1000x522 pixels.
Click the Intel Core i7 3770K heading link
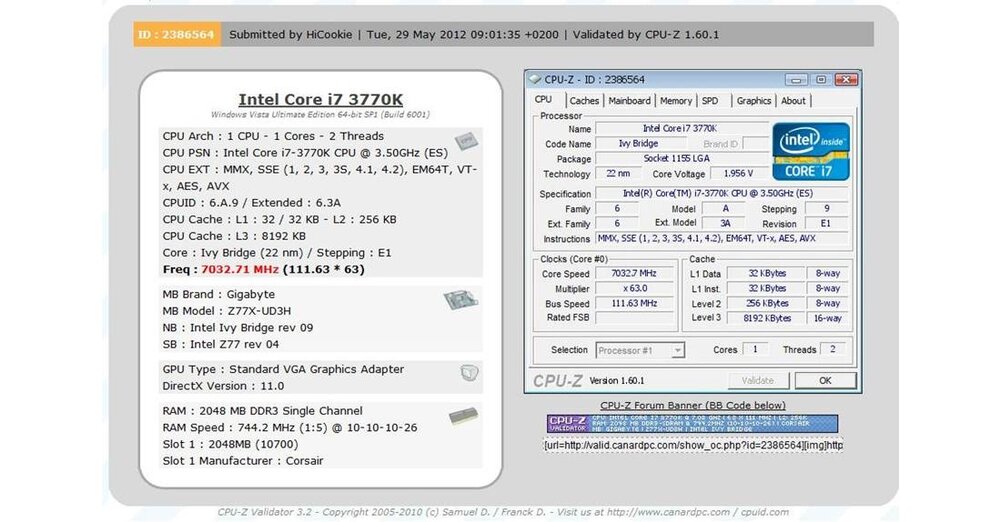[320, 100]
